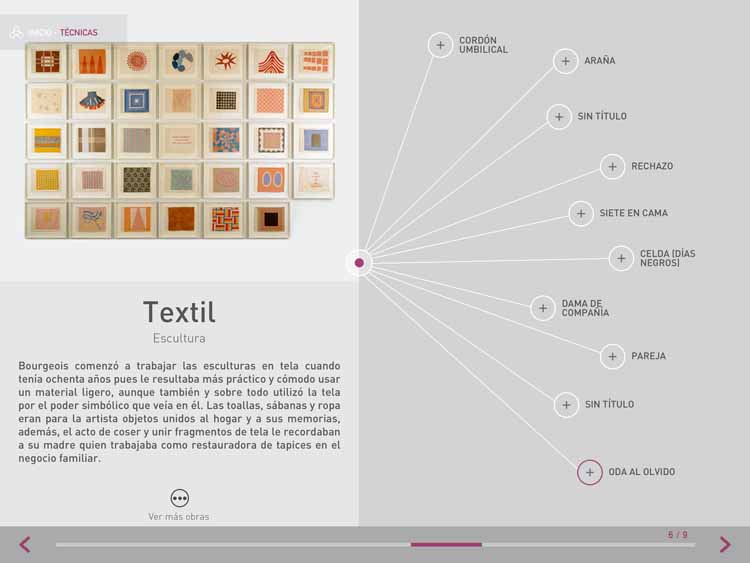Expand the upper Sin Título plus node
This screenshot has width=750, height=563.
coord(560,117)
